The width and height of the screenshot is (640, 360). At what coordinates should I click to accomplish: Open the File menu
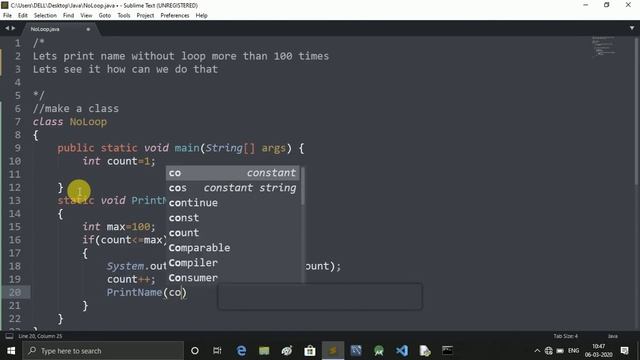7,16
